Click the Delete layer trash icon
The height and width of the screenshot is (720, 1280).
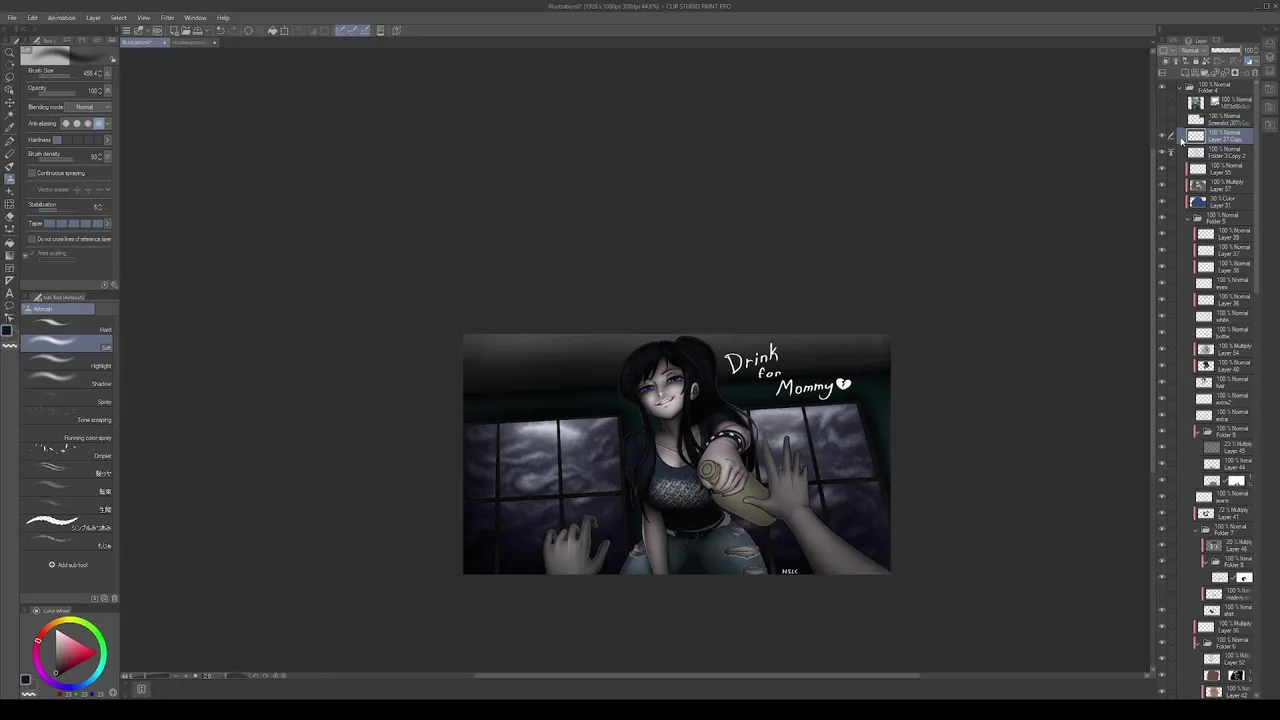tap(1254, 72)
